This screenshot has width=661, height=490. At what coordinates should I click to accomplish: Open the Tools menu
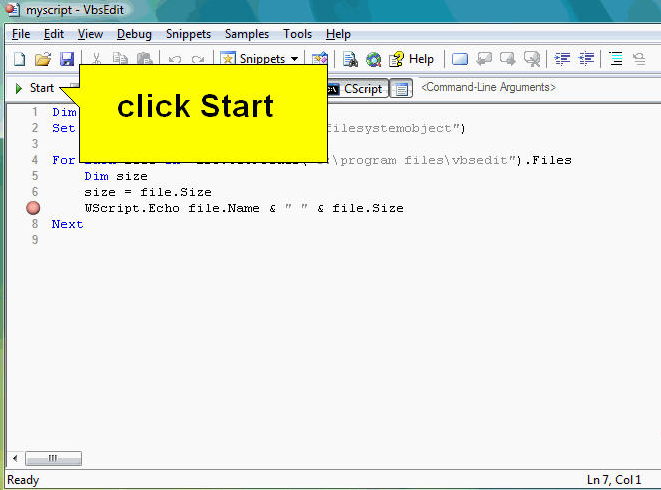pos(297,34)
